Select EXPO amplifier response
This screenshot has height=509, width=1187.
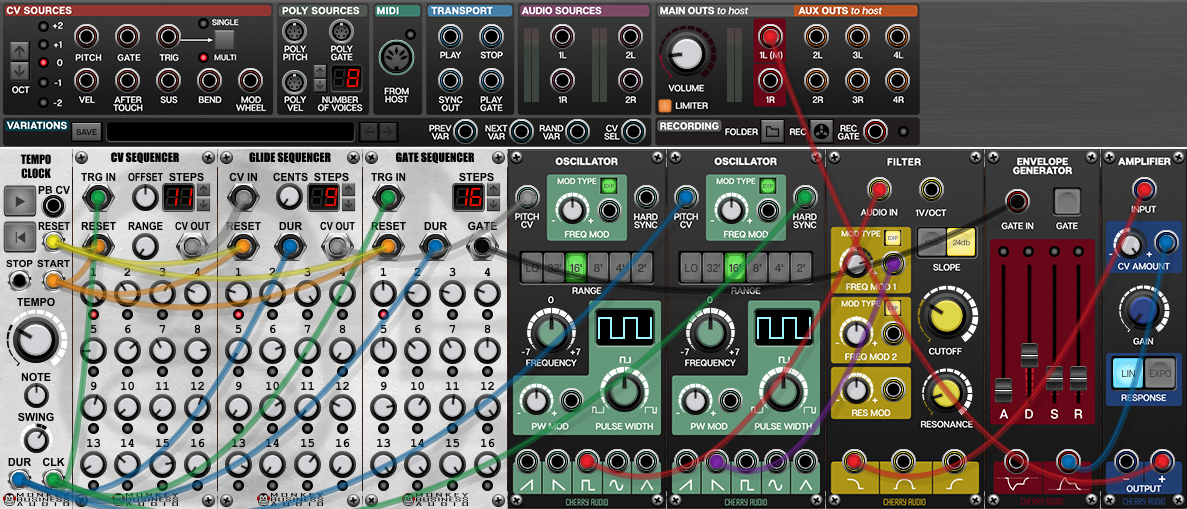1160,374
